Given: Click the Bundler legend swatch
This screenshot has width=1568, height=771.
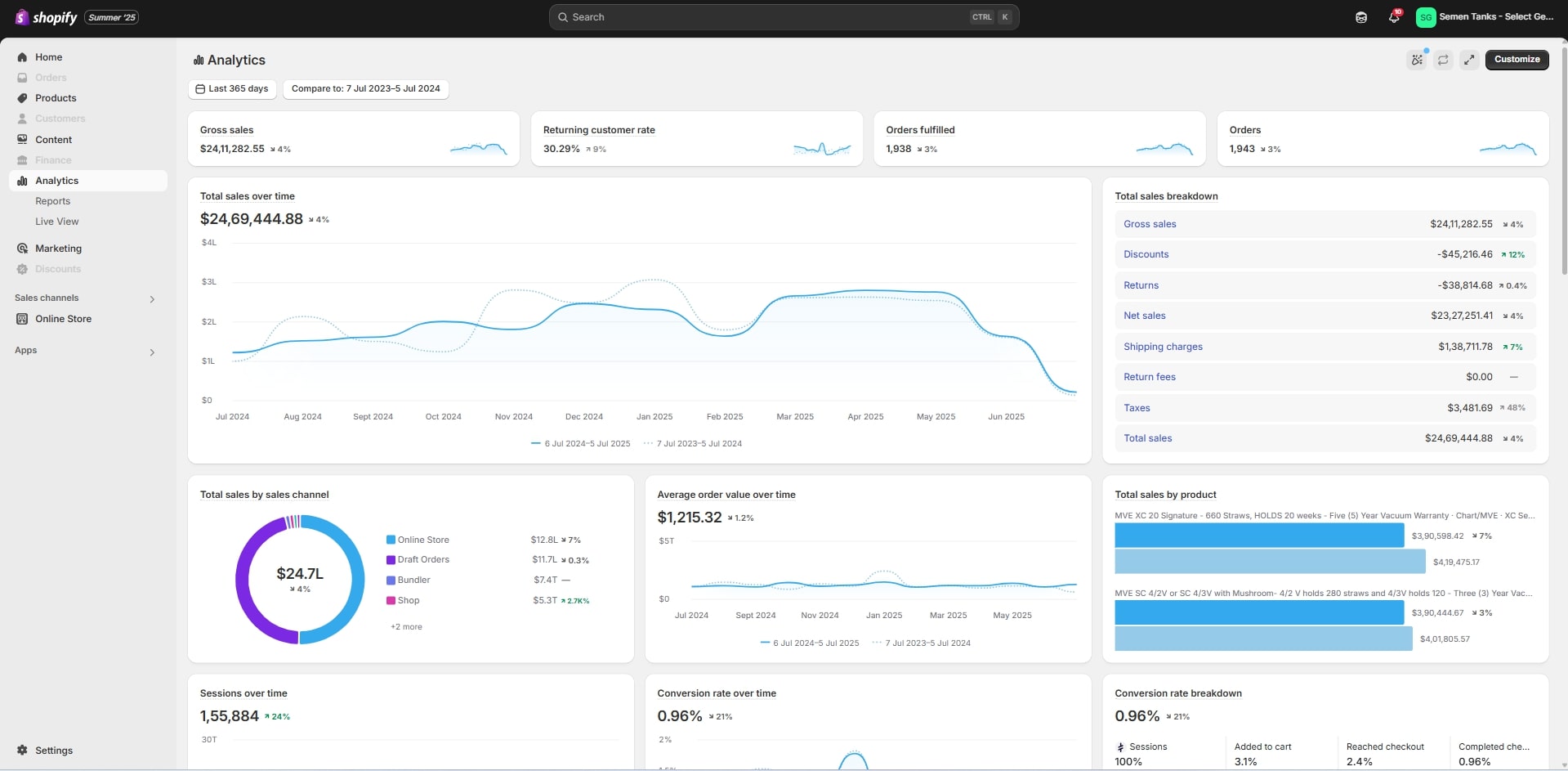Looking at the screenshot, I should click(391, 580).
